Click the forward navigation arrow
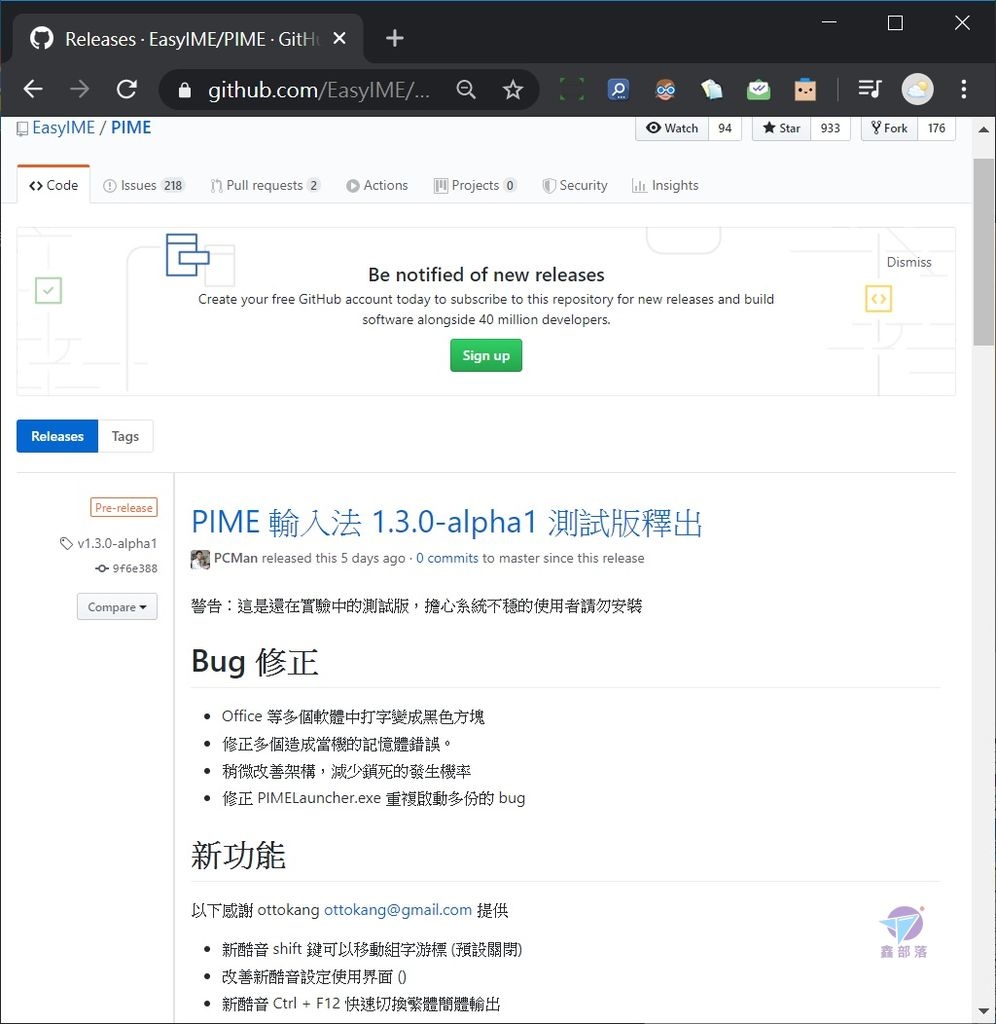The height and width of the screenshot is (1024, 996). [80, 89]
